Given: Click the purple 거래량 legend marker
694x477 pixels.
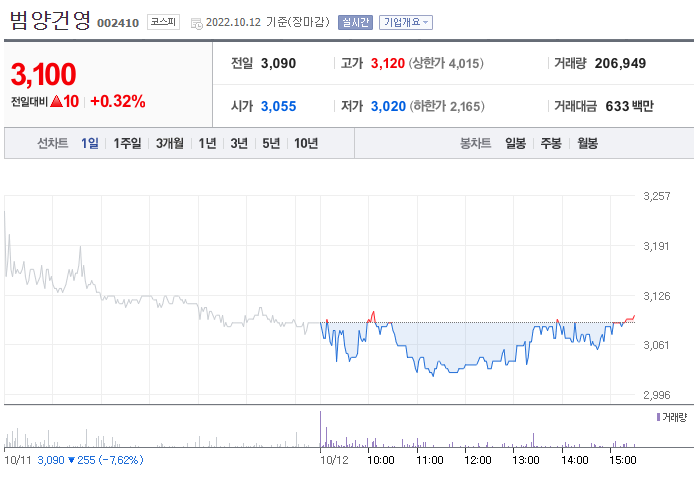Looking at the screenshot, I should [x=658, y=417].
